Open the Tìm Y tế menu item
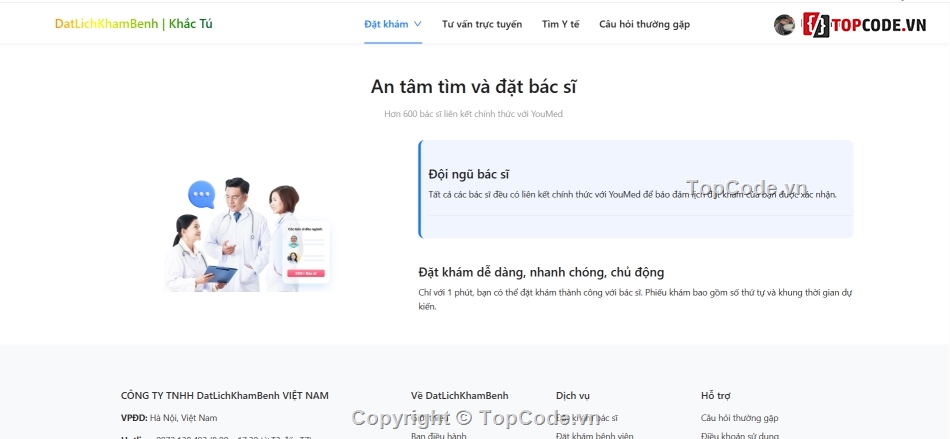The image size is (950, 439). coord(560,24)
